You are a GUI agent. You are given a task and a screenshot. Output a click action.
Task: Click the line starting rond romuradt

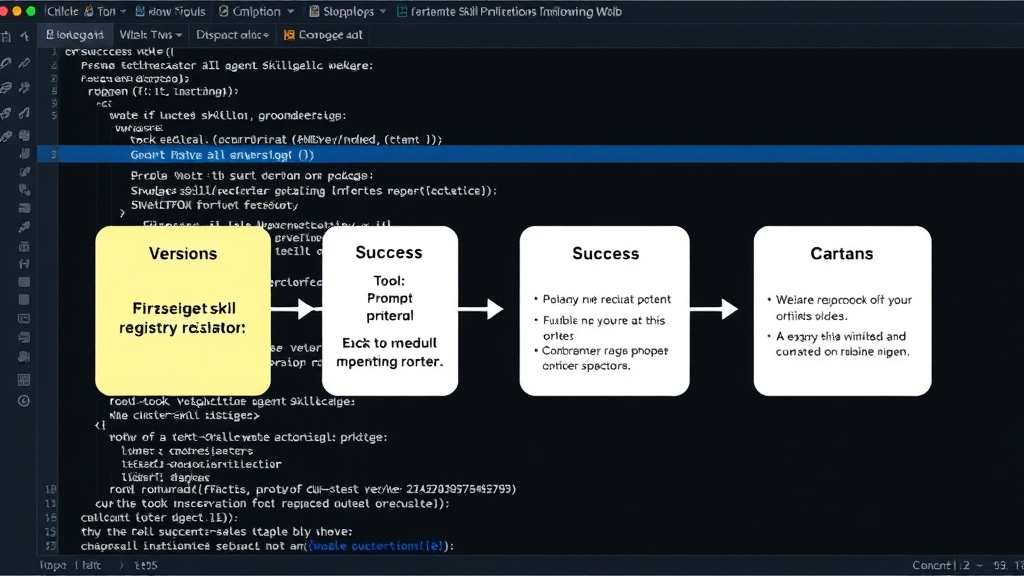(313, 489)
